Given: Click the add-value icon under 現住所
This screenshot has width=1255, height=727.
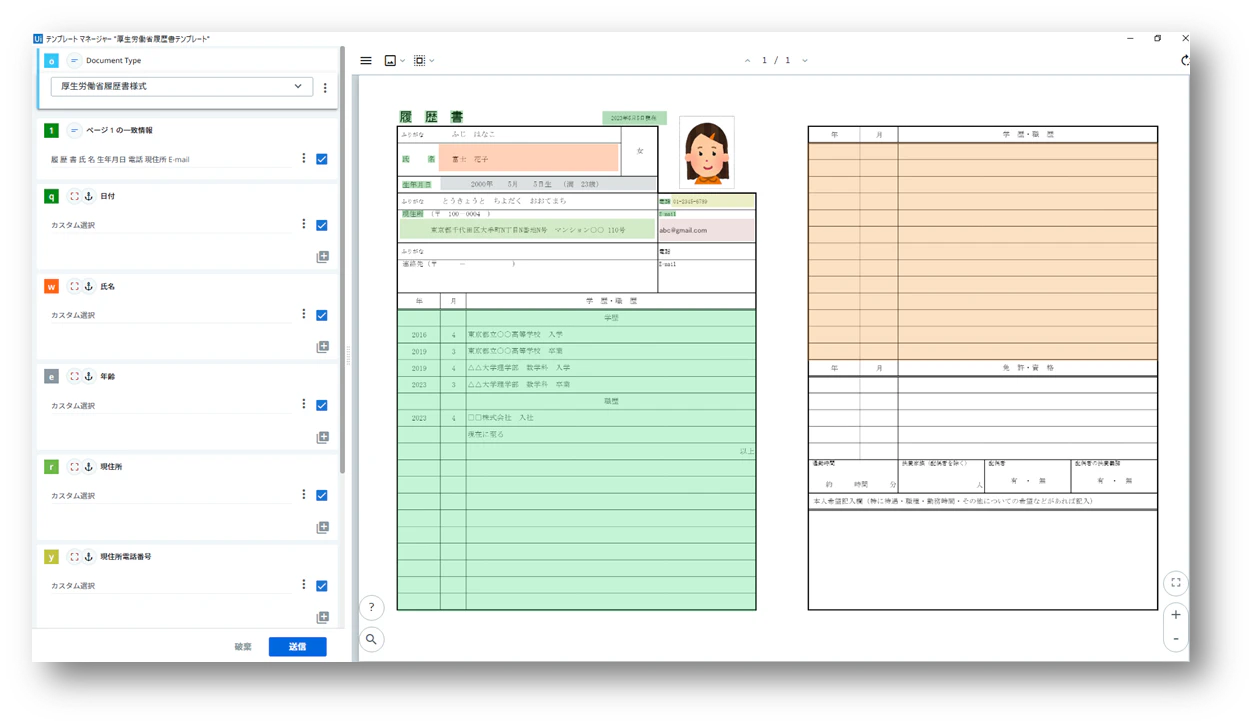Looking at the screenshot, I should [x=322, y=527].
